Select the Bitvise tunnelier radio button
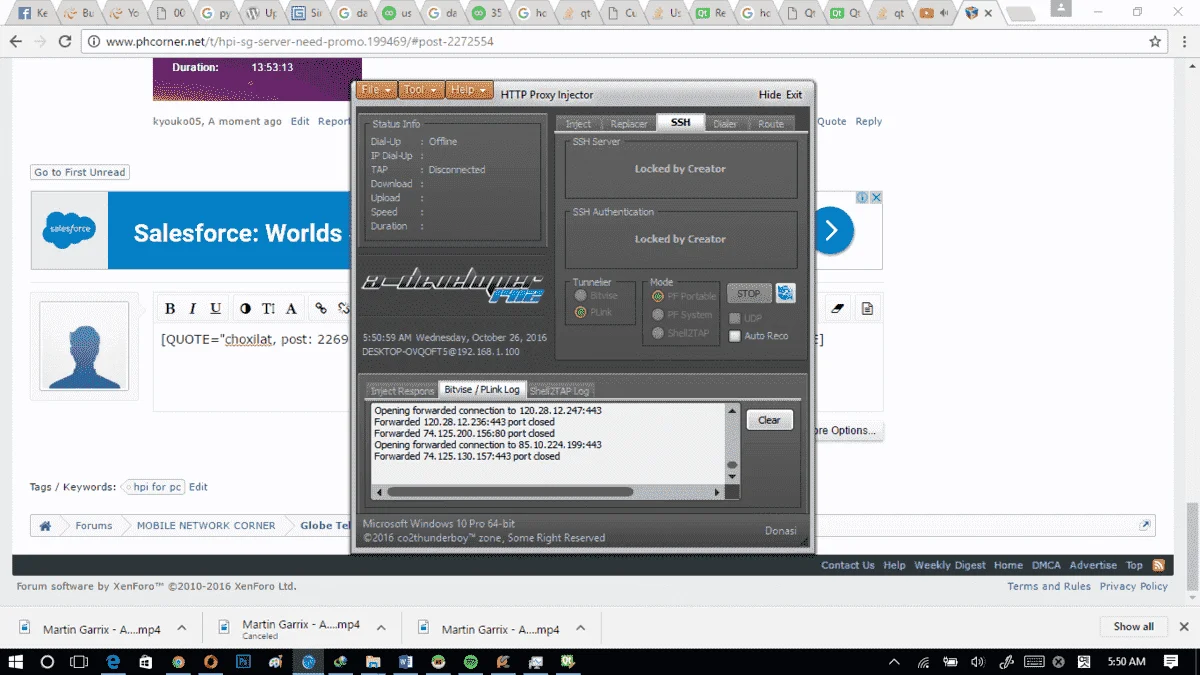The image size is (1200, 675). [x=581, y=296]
